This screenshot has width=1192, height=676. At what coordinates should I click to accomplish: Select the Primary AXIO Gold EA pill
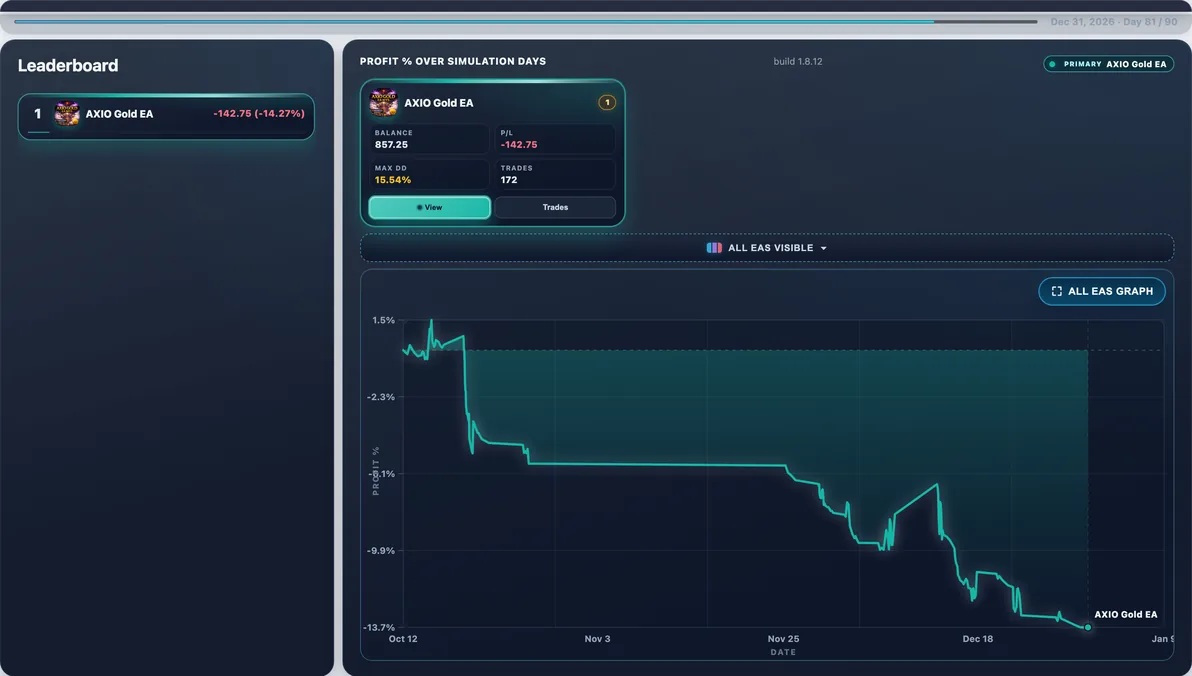click(x=1108, y=64)
